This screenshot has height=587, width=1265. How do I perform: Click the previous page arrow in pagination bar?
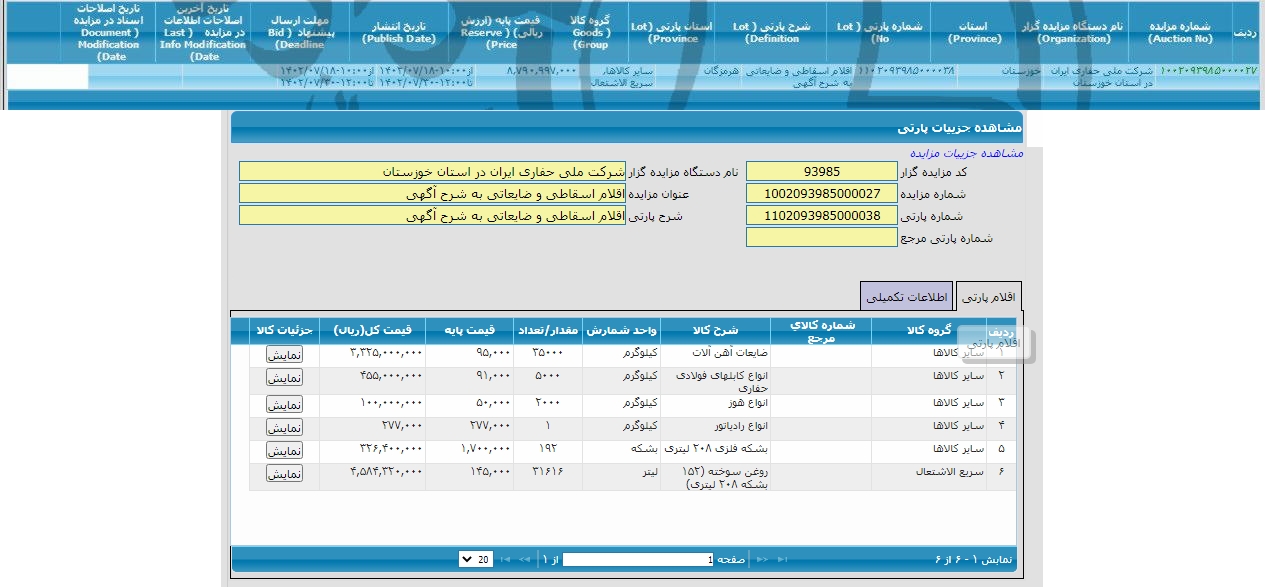[523, 559]
